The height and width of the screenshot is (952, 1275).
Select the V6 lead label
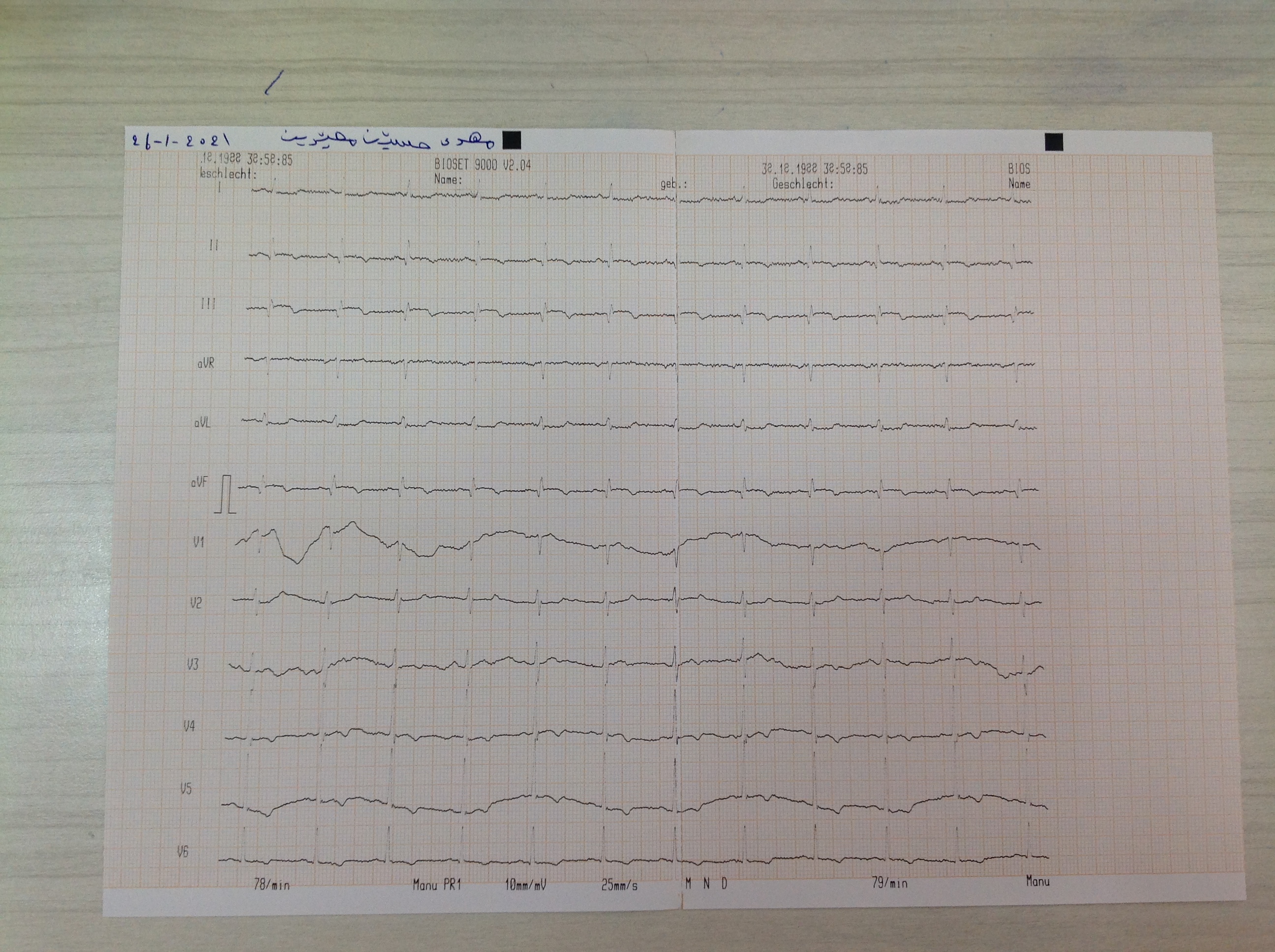point(182,851)
